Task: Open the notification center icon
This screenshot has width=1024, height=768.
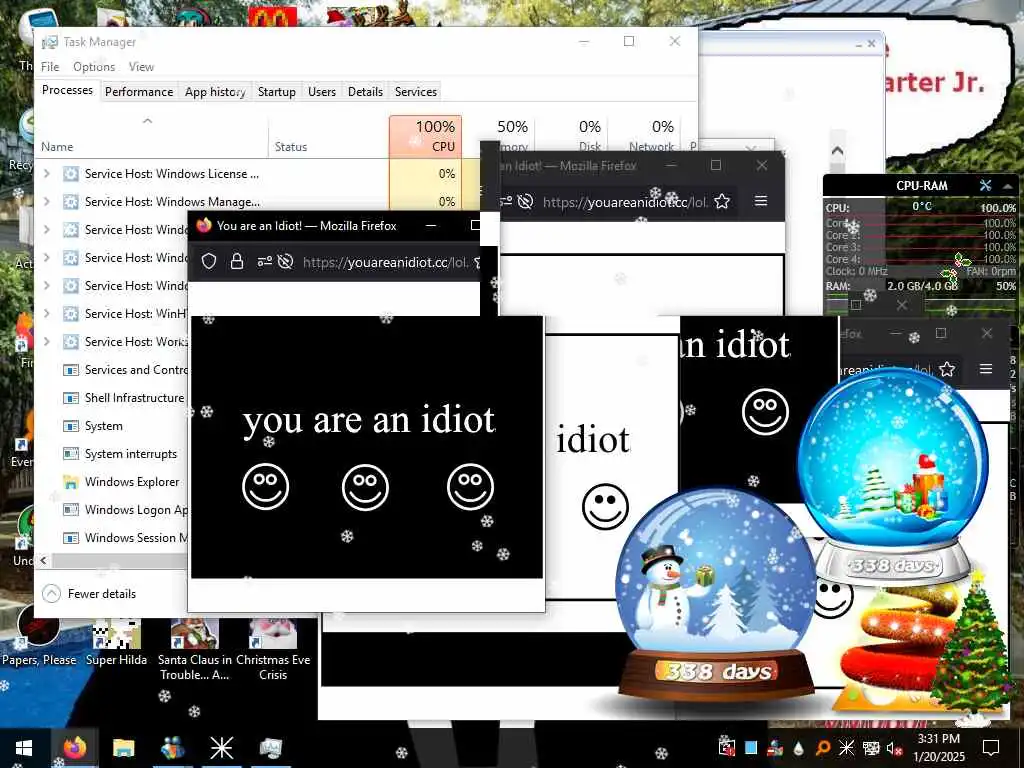Action: click(x=991, y=748)
